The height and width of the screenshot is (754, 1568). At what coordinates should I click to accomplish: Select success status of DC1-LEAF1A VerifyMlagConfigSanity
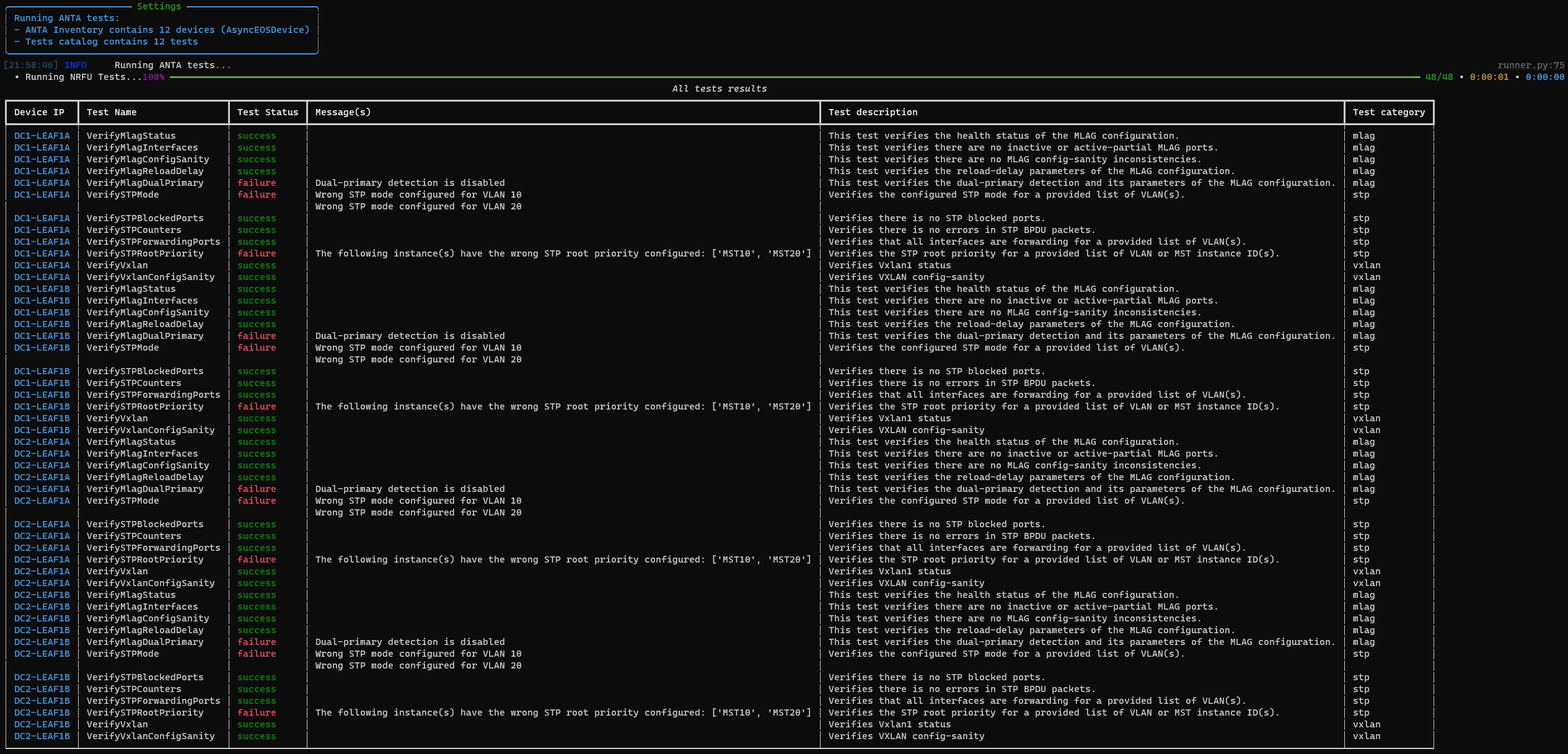coord(257,159)
